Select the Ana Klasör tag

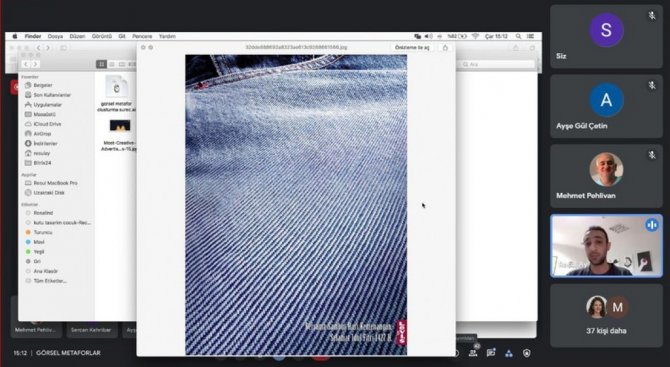41,271
